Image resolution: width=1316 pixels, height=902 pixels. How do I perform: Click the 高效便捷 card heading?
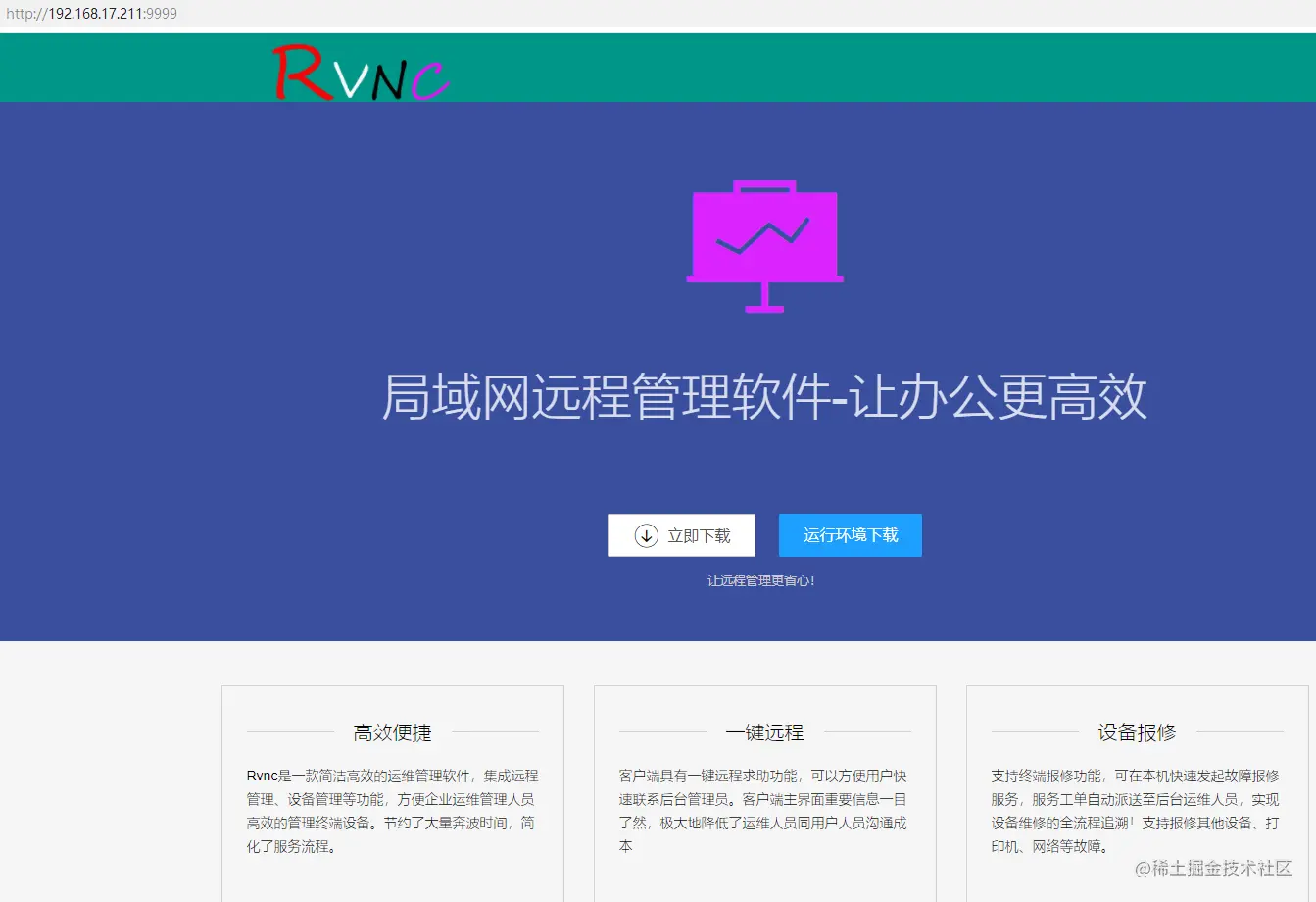click(392, 732)
